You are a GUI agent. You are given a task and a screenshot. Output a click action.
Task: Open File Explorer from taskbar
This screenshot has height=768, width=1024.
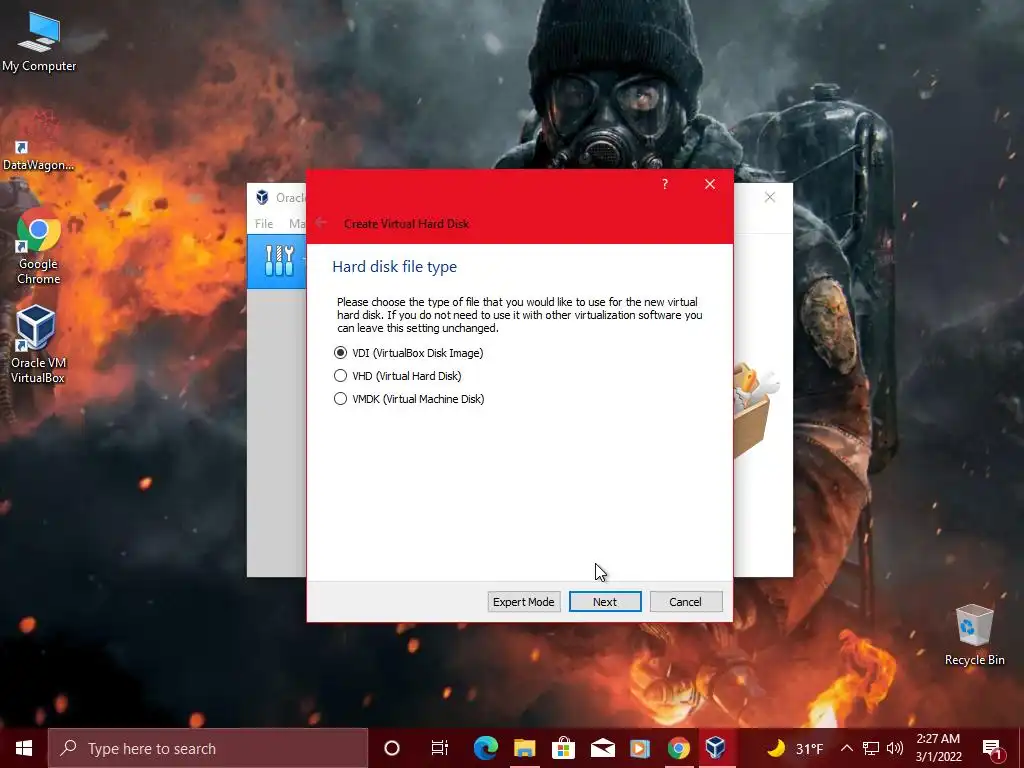tap(524, 748)
